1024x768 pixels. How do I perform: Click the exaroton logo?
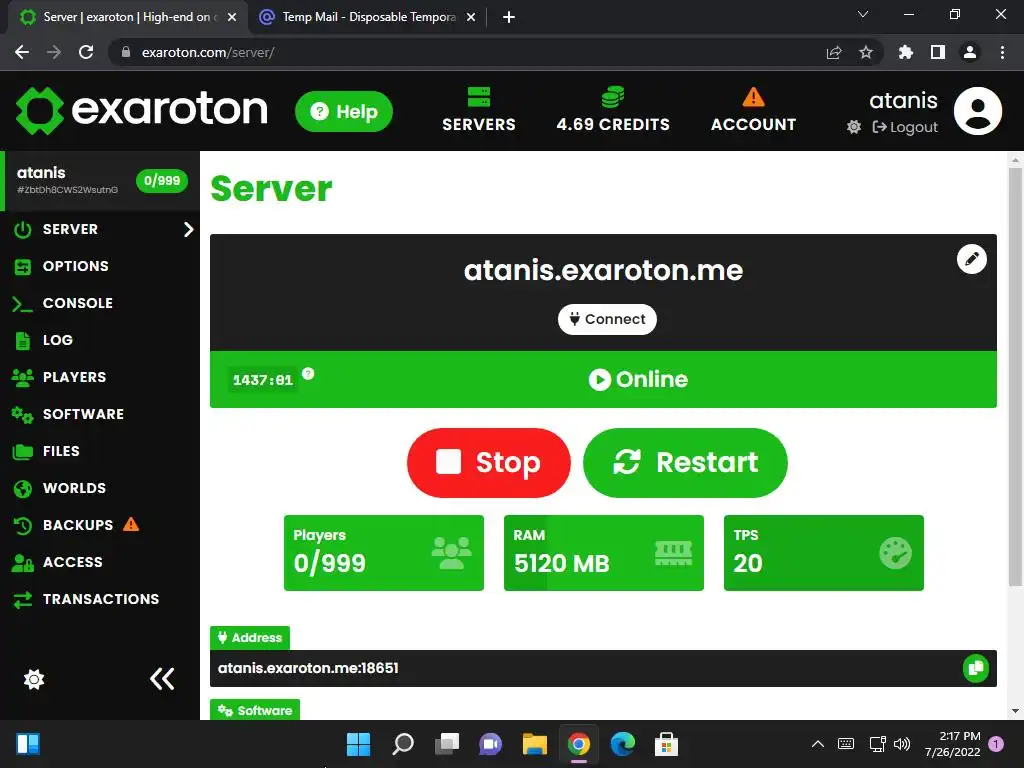click(141, 110)
